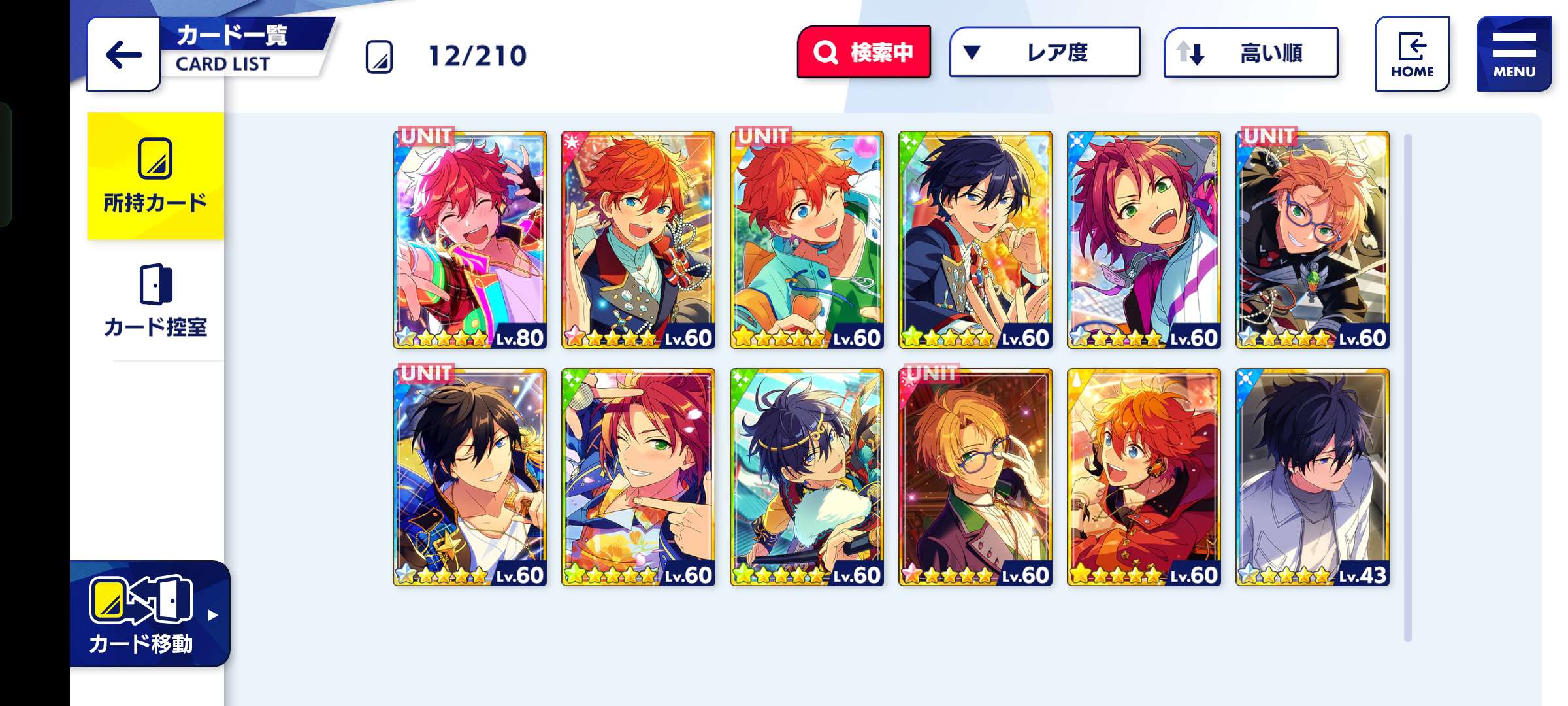The width and height of the screenshot is (1568, 706).
Task: Switch to カード控室 tab
Action: coord(155,301)
